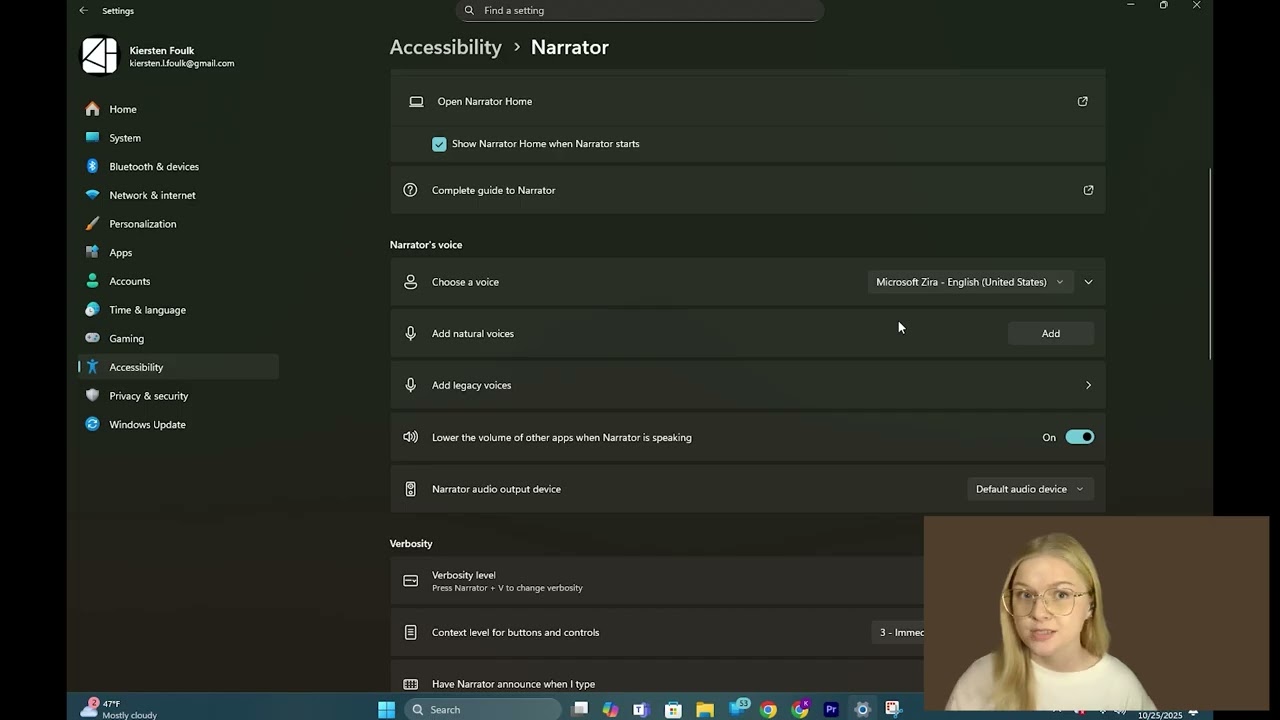The width and height of the screenshot is (1280, 720).
Task: Open Narrator Home external link icon
Action: (x=1082, y=101)
